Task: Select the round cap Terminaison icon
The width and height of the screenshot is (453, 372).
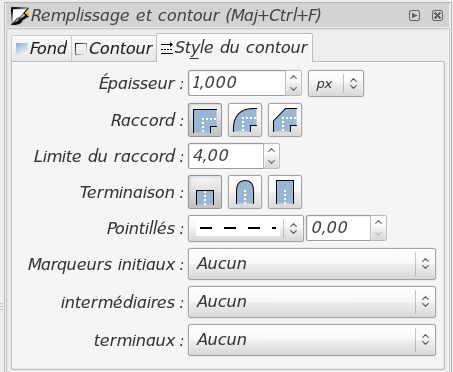Action: (245, 192)
